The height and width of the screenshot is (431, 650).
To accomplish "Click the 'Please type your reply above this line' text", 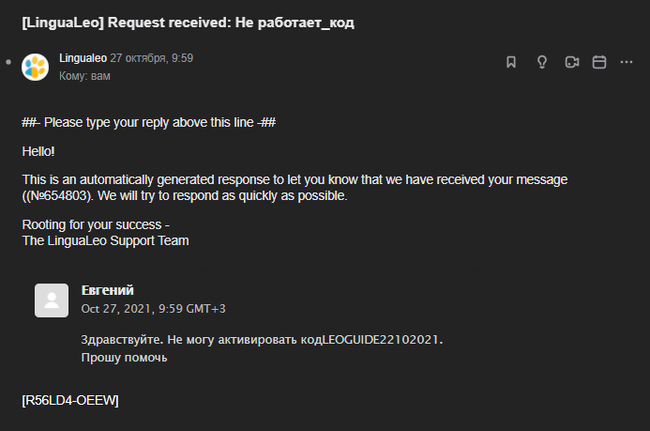I will click(149, 123).
